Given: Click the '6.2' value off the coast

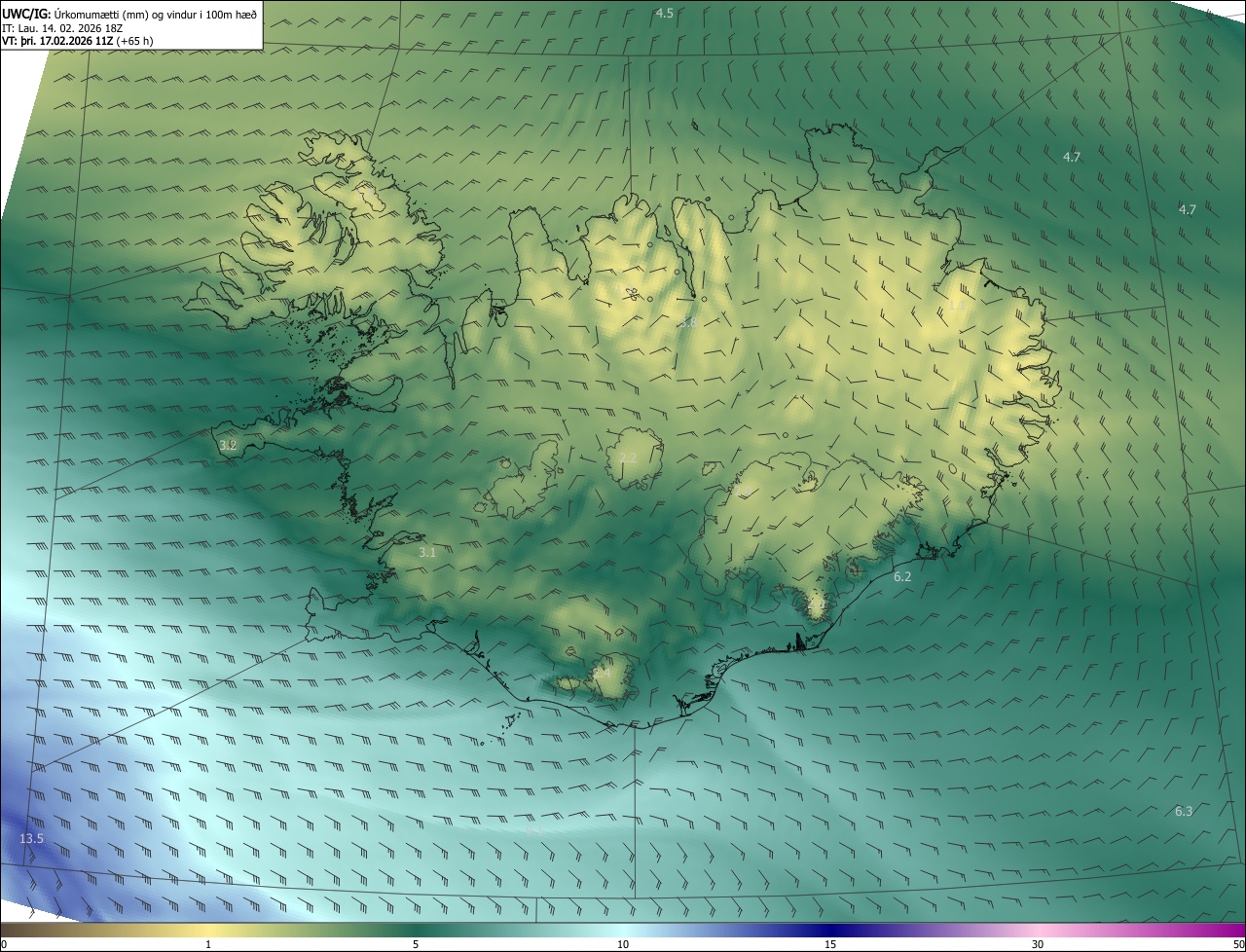Looking at the screenshot, I should [x=902, y=577].
